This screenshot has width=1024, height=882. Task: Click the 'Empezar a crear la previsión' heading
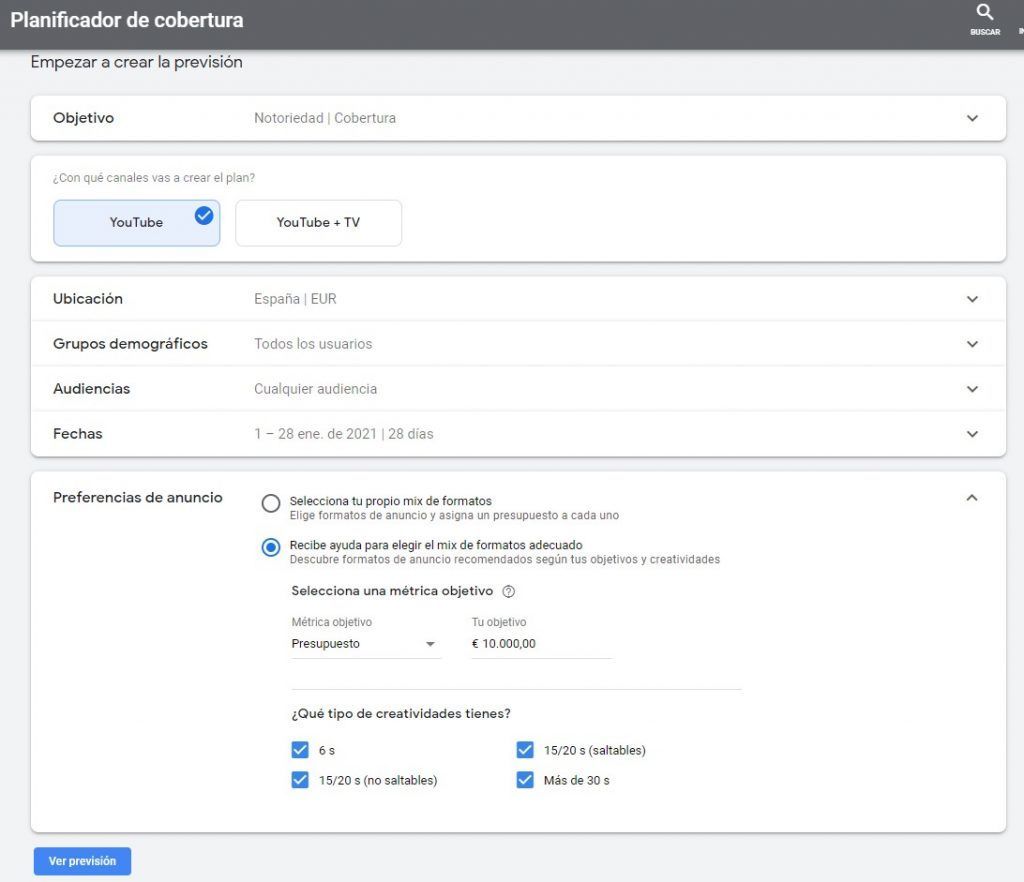coord(136,62)
